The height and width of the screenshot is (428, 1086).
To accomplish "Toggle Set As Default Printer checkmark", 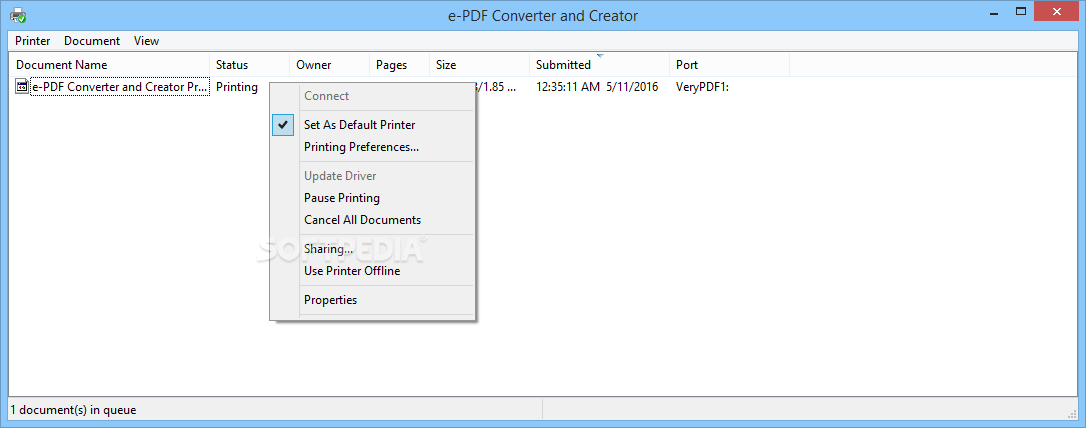I will coord(283,125).
